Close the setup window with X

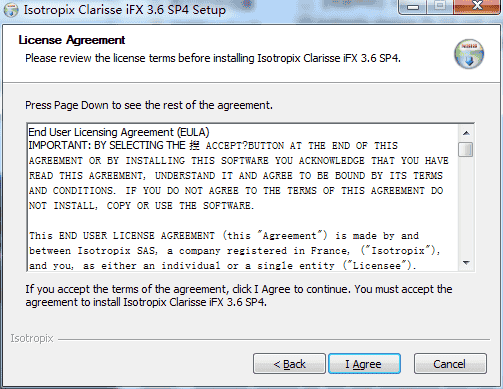[477, 6]
